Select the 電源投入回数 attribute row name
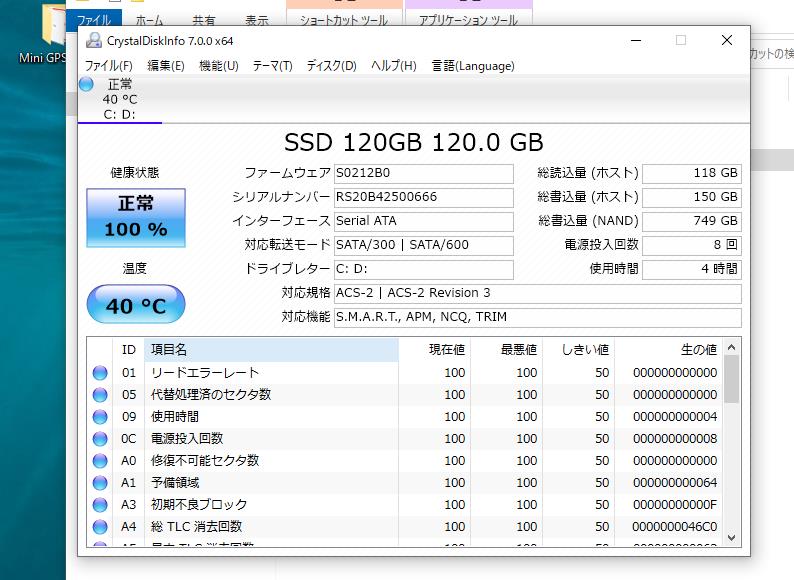This screenshot has height=580, width=794. (x=187, y=439)
